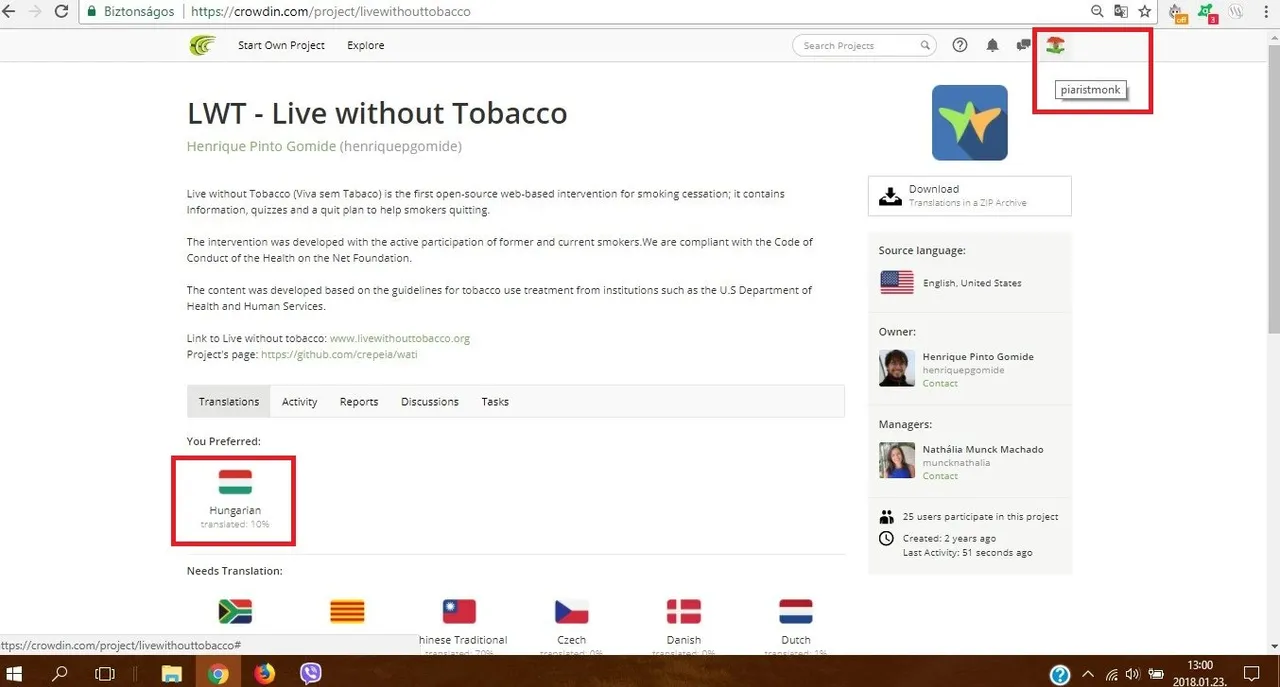Viewport: 1280px width, 687px height.
Task: Open the notifications bell icon
Action: 992,45
